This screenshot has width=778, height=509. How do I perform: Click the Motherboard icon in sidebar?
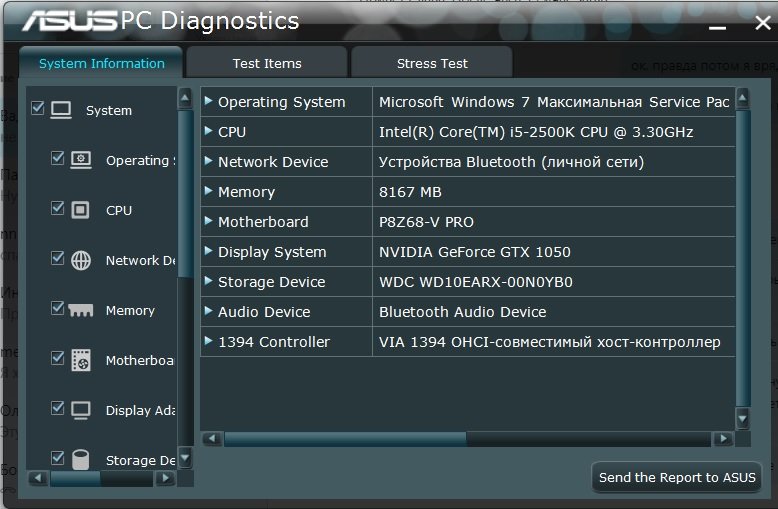[81, 360]
